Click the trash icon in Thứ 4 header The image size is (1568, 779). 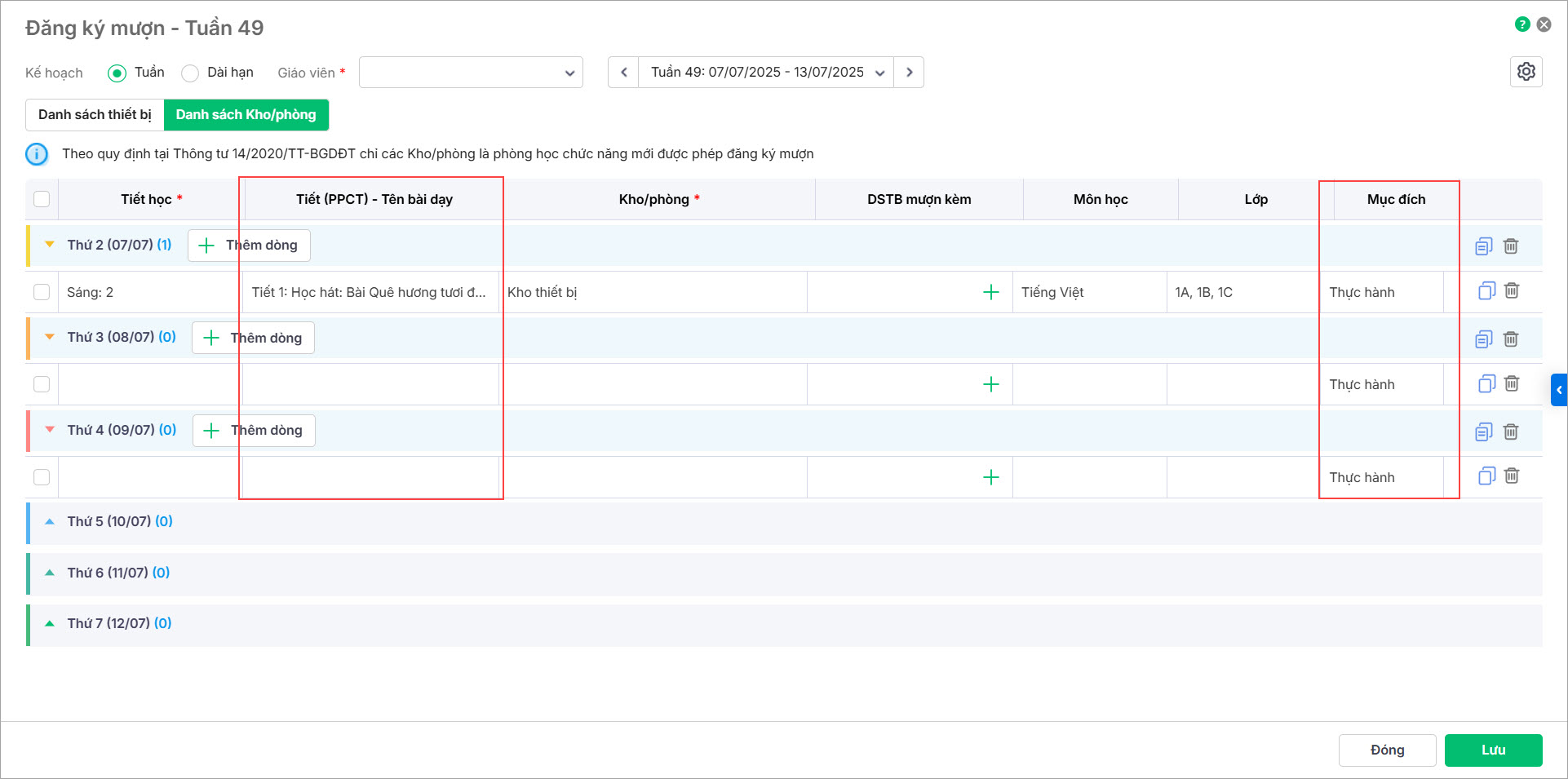pyautogui.click(x=1511, y=432)
